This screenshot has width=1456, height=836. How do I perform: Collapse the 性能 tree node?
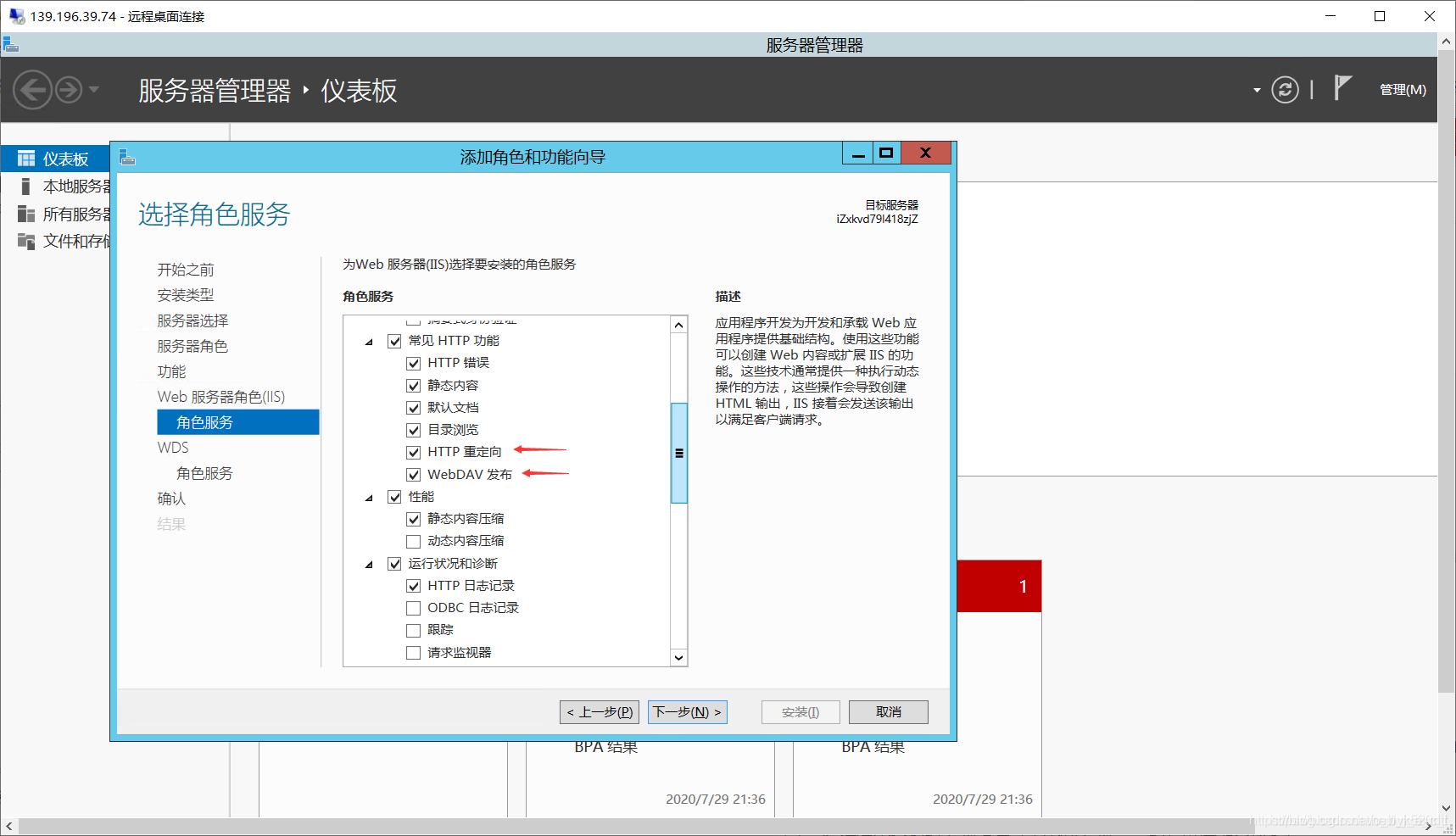coord(369,498)
